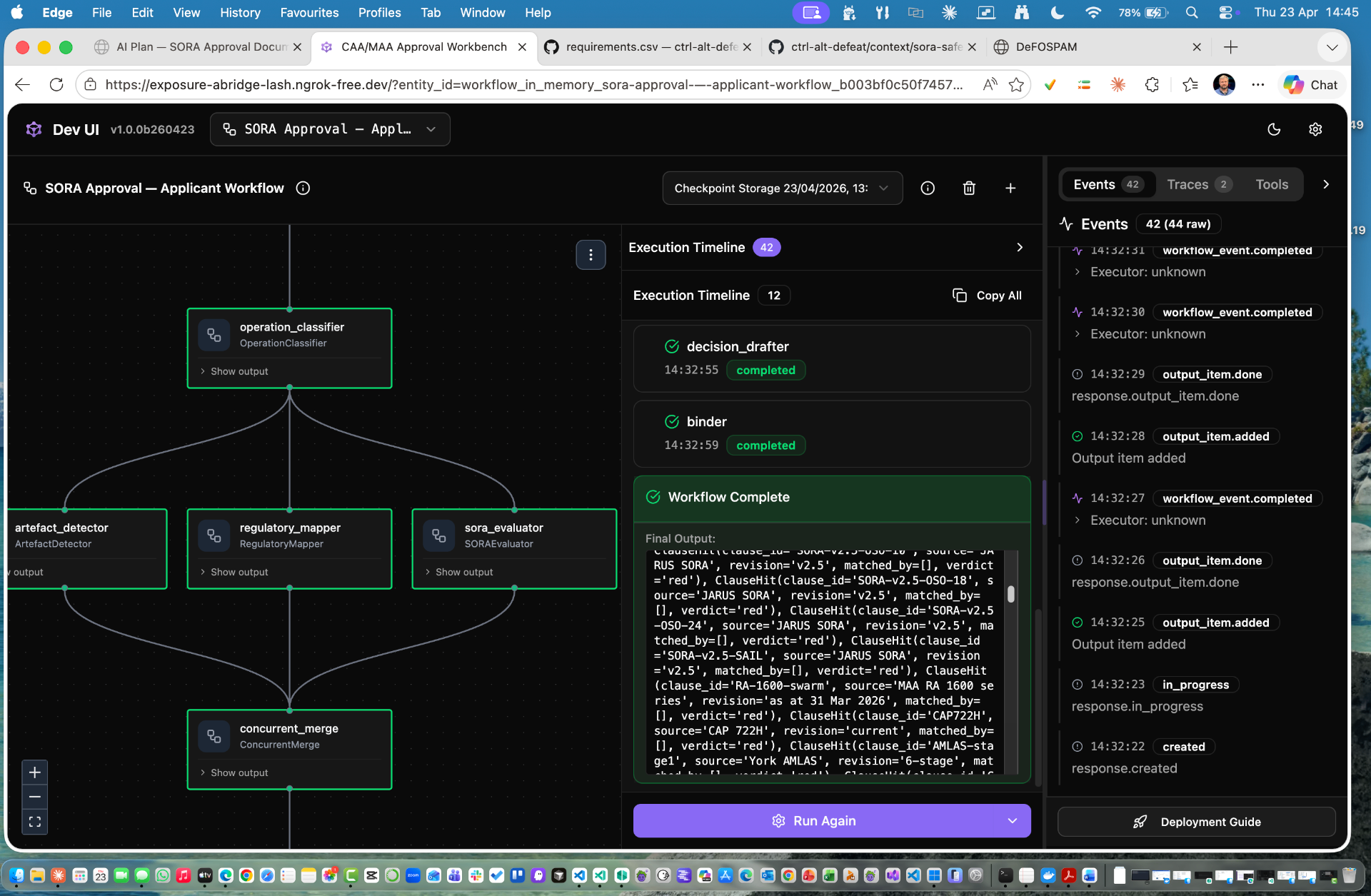Screen dimensions: 1371x896
Task: Toggle dark mode moon icon in Dev UI header
Action: coord(1274,129)
